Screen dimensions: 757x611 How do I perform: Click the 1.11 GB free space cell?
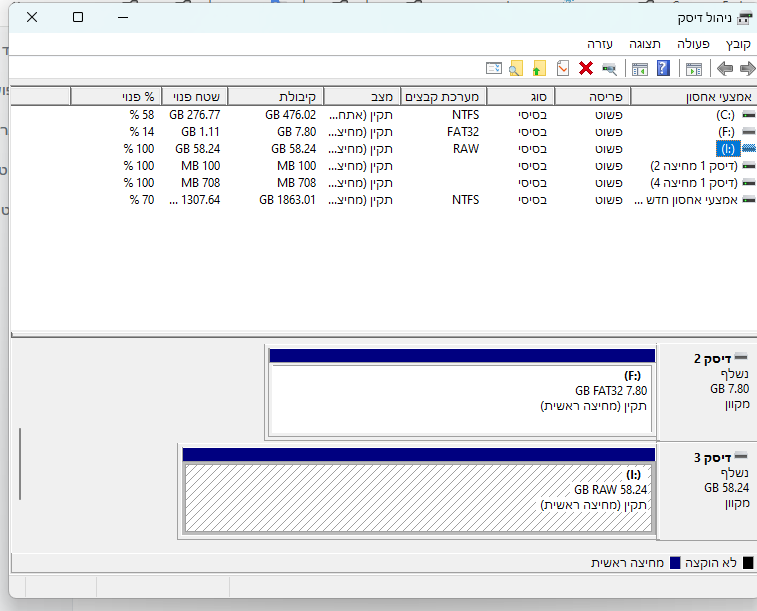coord(200,132)
